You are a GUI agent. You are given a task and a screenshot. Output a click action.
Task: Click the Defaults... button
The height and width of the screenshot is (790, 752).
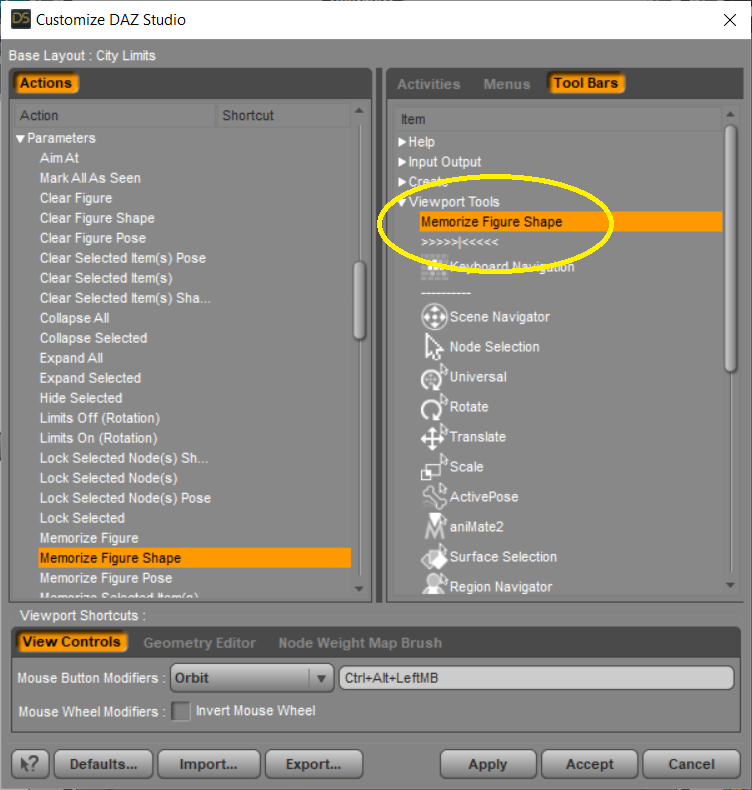(103, 764)
